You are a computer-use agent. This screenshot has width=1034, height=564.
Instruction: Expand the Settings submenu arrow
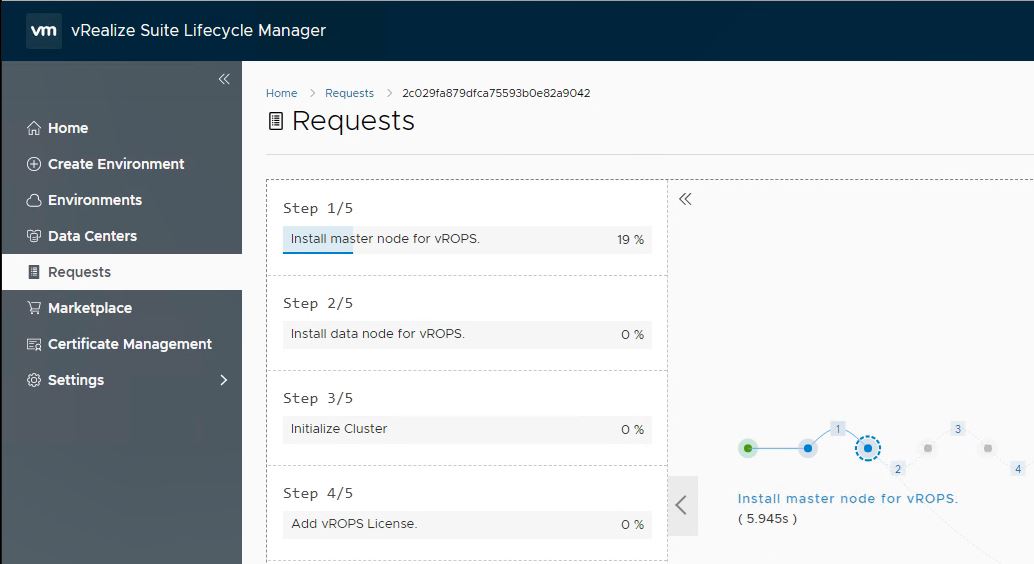224,380
